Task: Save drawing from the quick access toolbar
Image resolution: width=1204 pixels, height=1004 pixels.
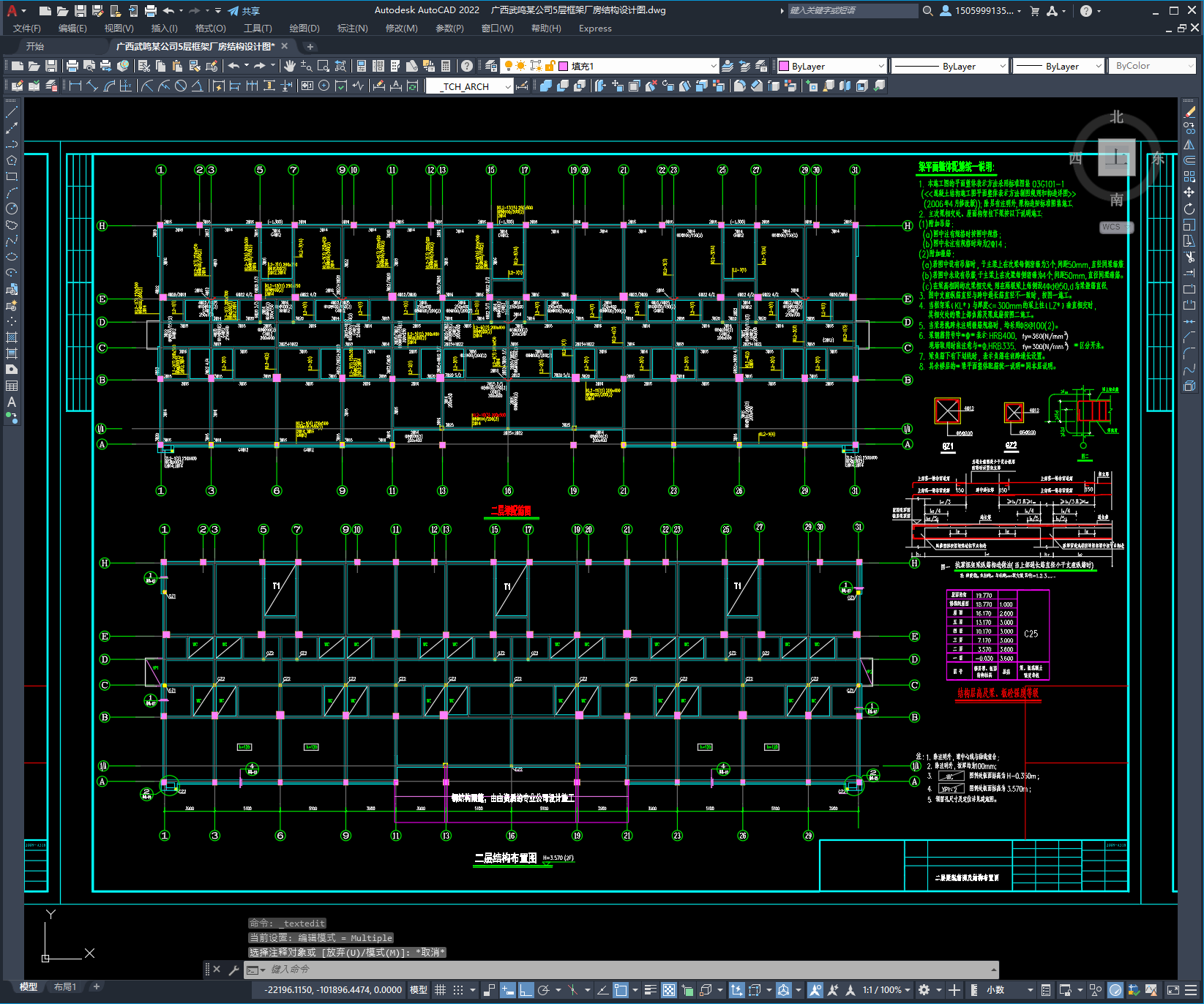Action: click(x=81, y=11)
